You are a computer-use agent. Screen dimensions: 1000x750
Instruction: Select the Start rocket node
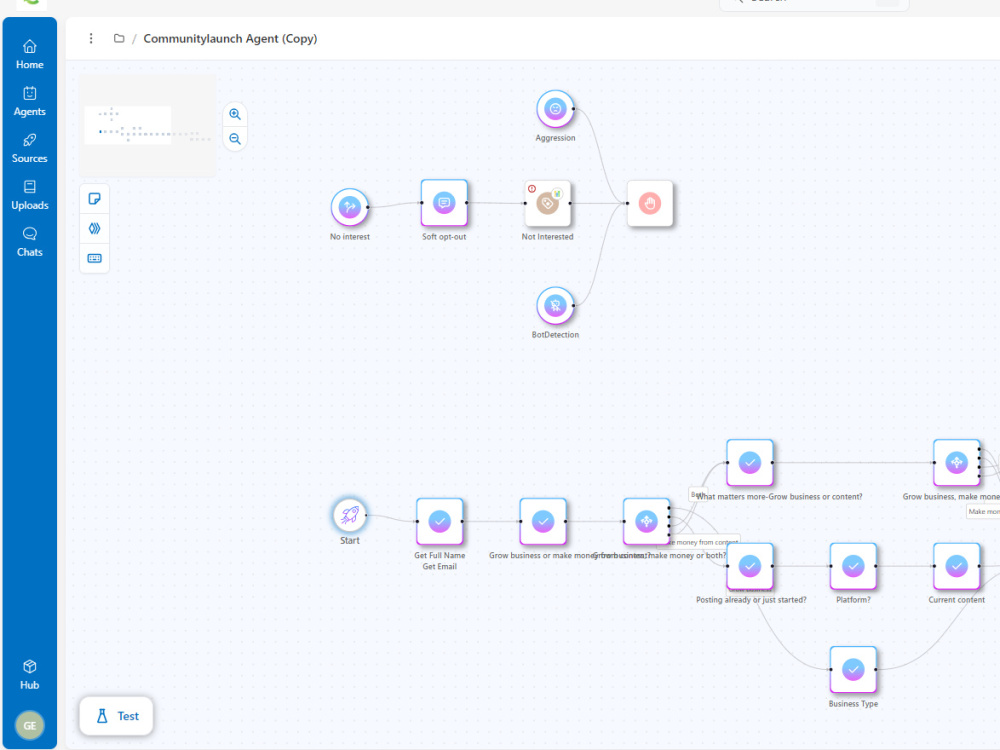tap(349, 515)
